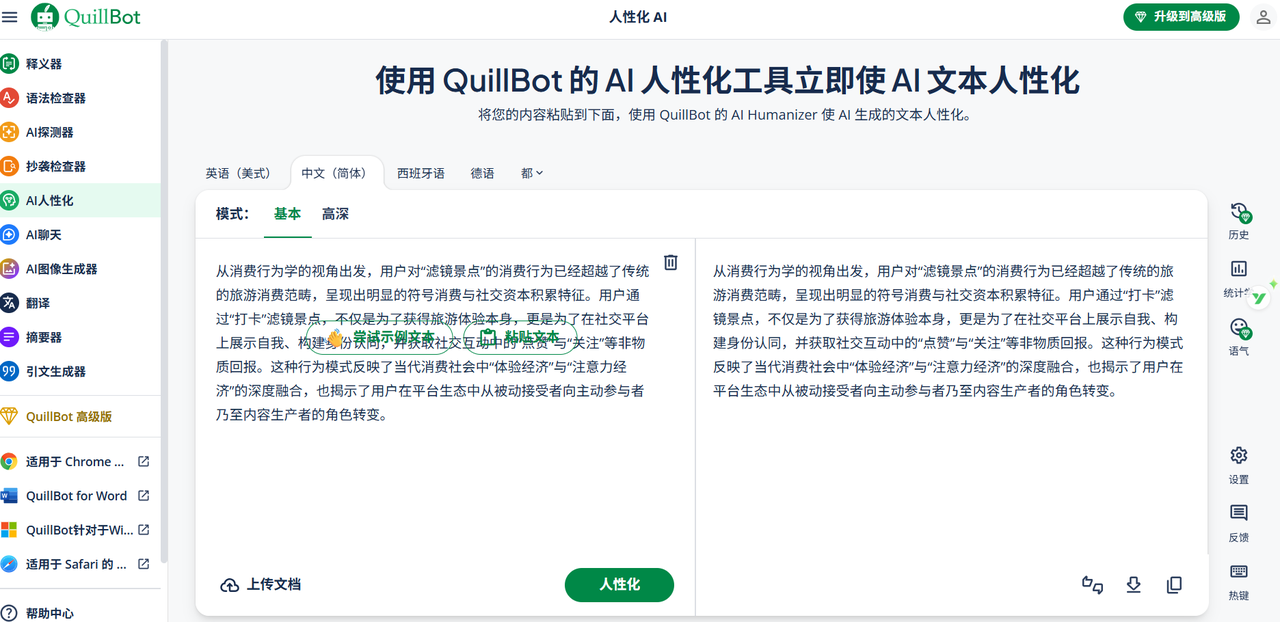Open 语气 tone panel icon
1280x622 pixels.
(x=1239, y=328)
